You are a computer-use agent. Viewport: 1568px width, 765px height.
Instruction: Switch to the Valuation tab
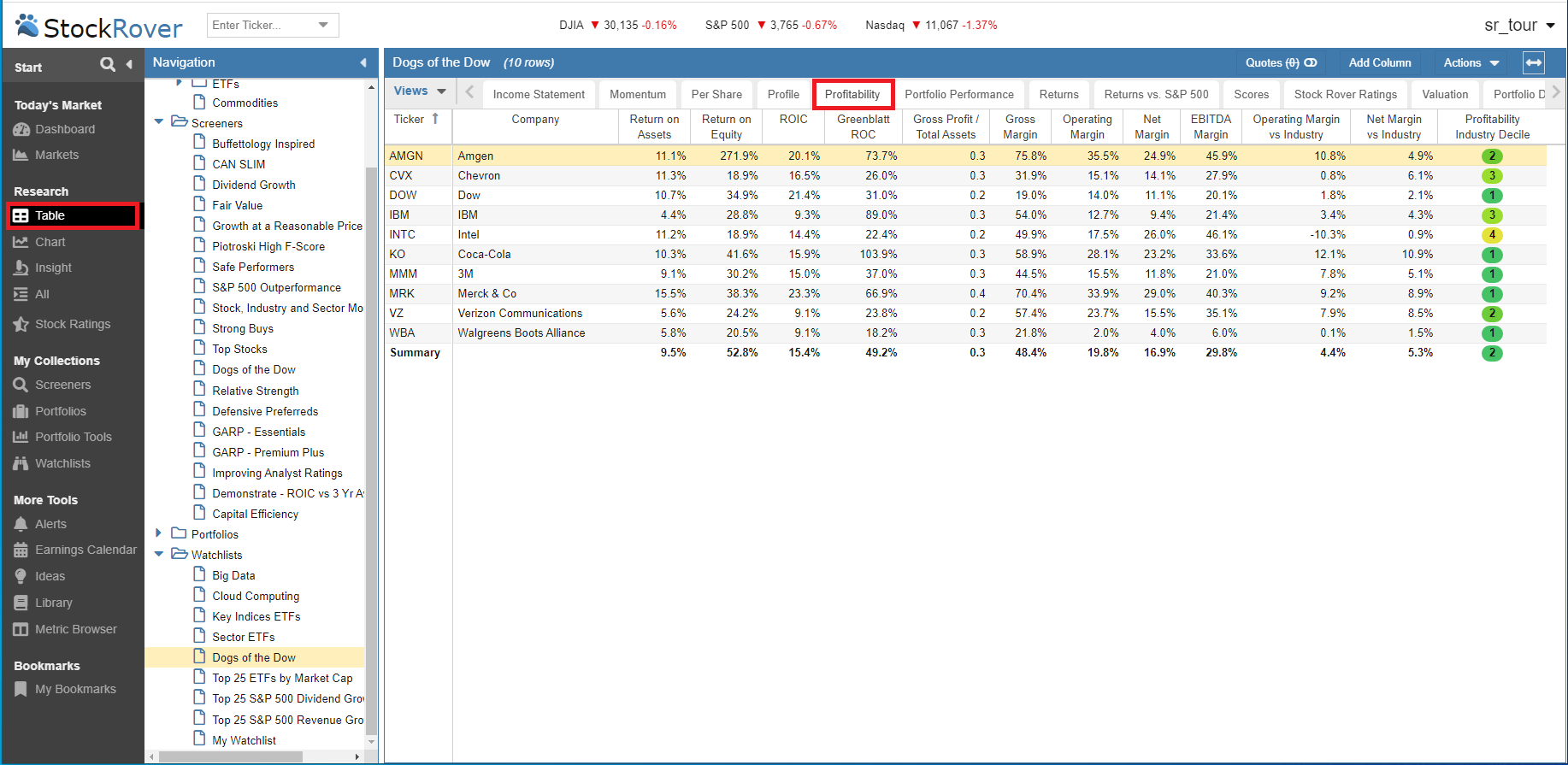coord(1445,94)
